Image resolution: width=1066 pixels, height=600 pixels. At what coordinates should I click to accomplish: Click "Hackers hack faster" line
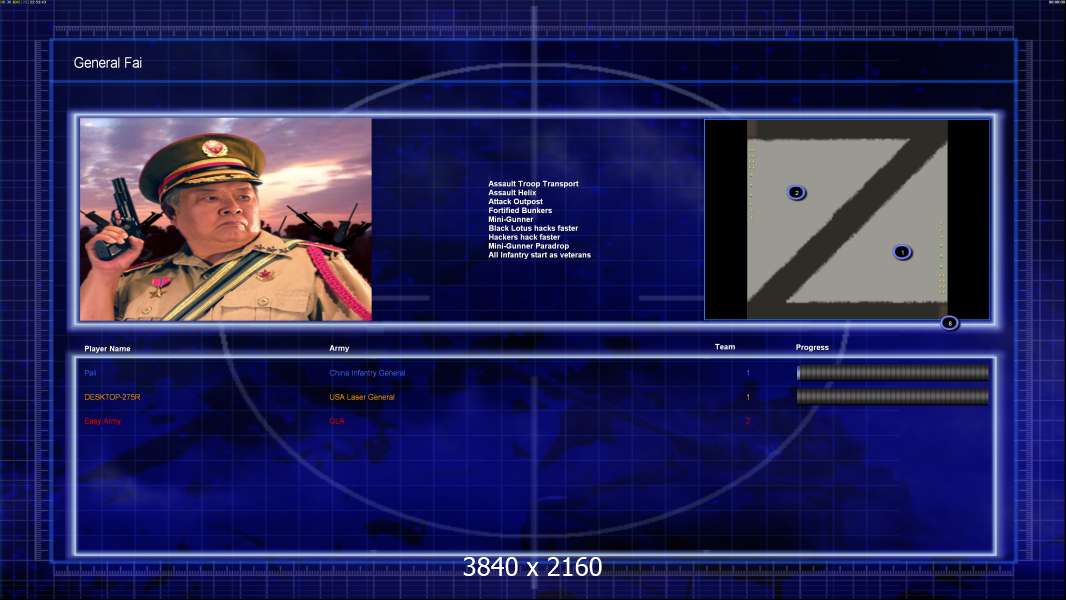coord(524,236)
